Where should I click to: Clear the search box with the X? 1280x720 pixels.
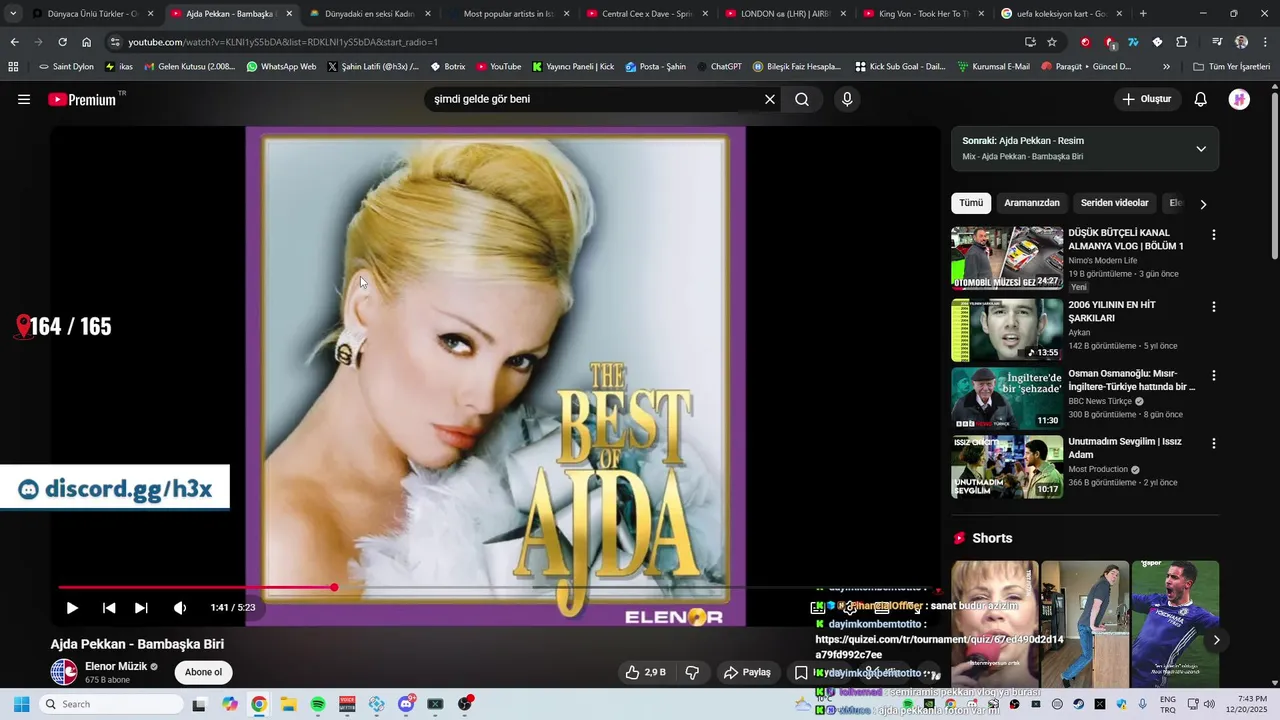(x=770, y=99)
